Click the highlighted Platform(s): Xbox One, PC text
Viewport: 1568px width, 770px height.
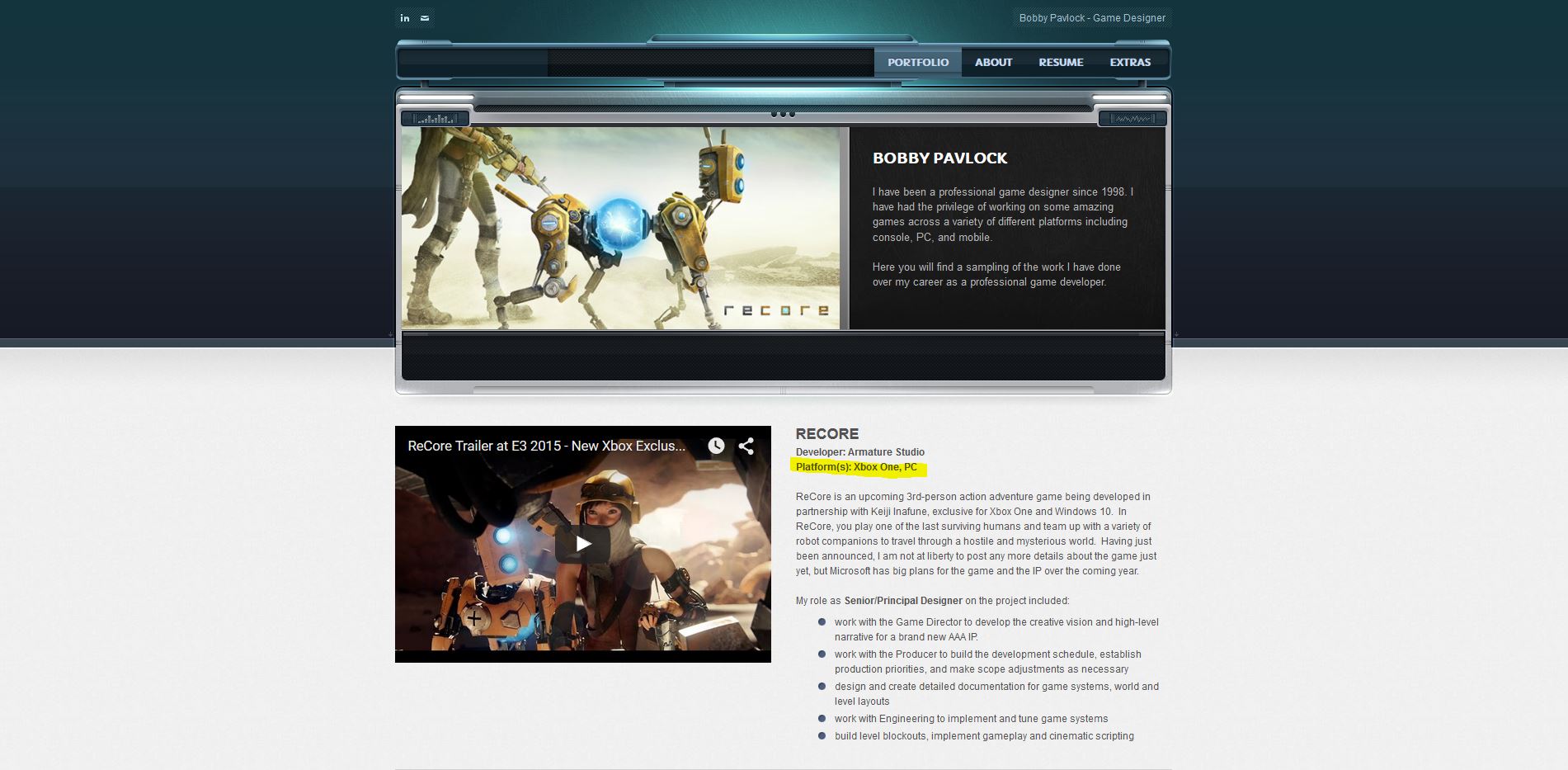[x=856, y=467]
